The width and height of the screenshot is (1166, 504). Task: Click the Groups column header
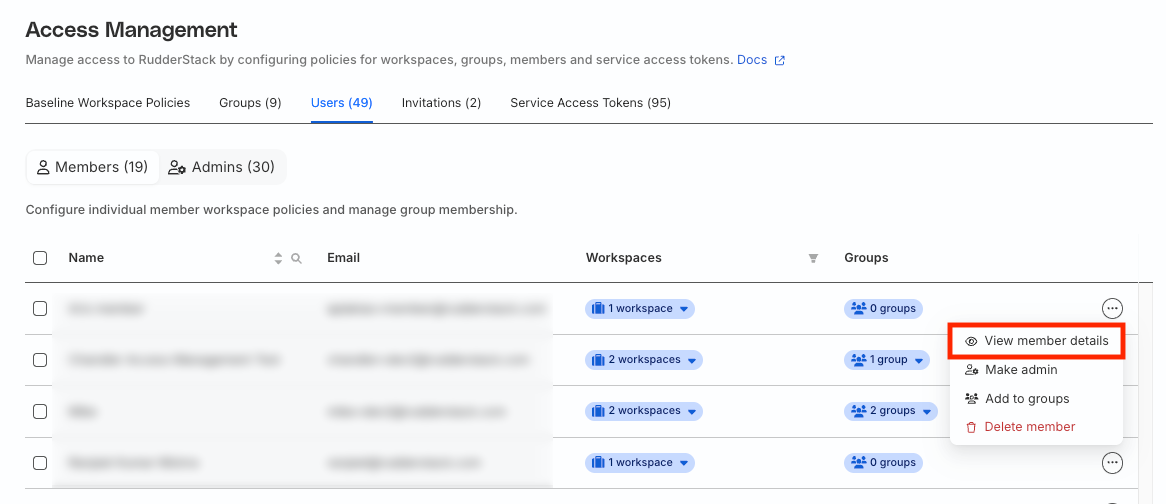pyautogui.click(x=866, y=258)
